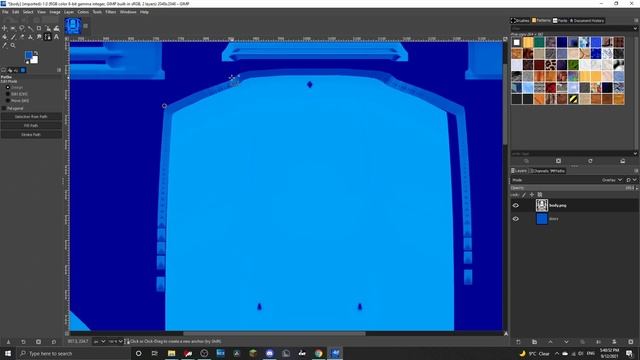Select the Text tool
This screenshot has width=640, height=360.
[x=56, y=37]
